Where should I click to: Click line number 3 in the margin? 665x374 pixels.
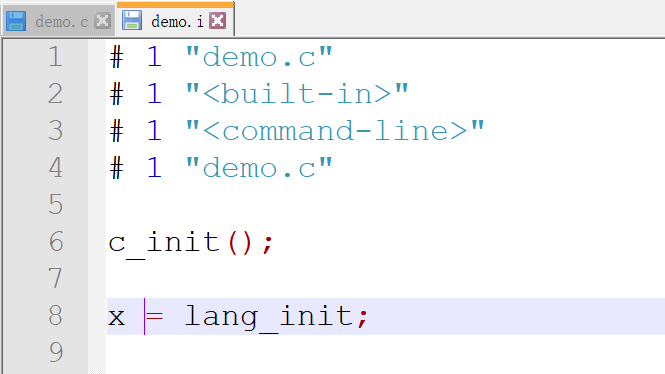coord(56,131)
